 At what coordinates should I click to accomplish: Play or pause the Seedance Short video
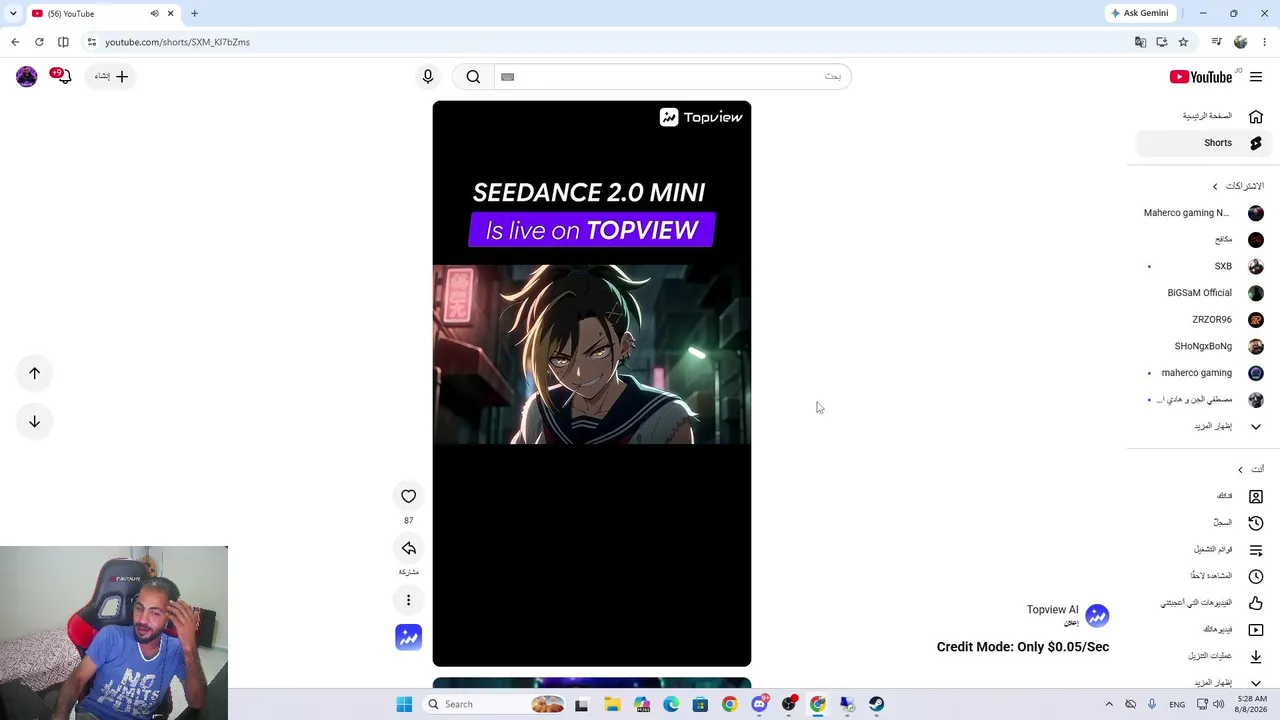592,384
